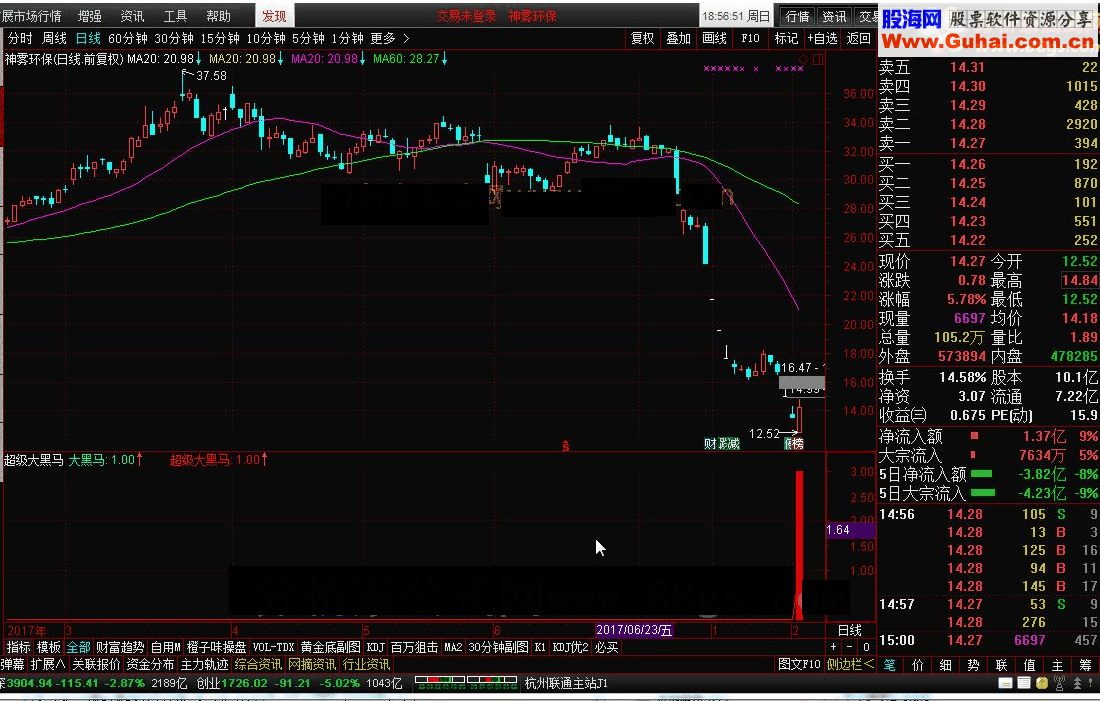Select the 5分钟 period
This screenshot has width=1100, height=701.
click(x=308, y=39)
